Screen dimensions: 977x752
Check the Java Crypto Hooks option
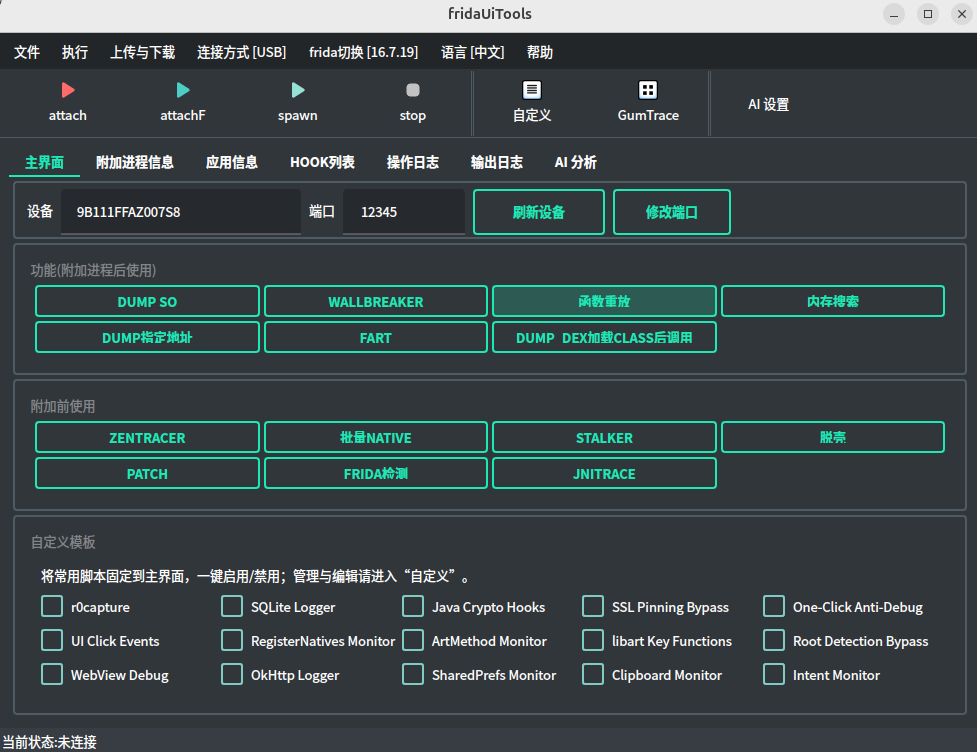click(412, 606)
